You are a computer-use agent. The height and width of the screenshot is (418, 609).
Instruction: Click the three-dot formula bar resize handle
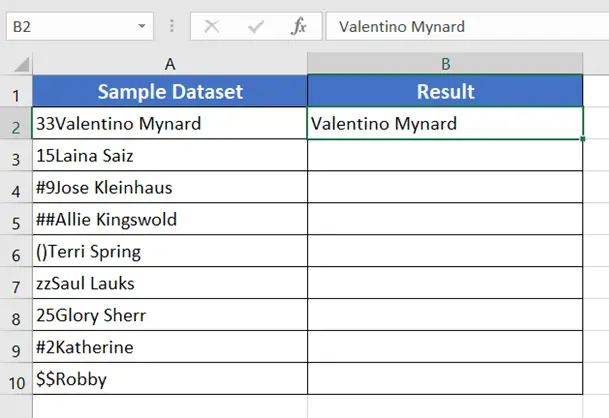(x=172, y=26)
